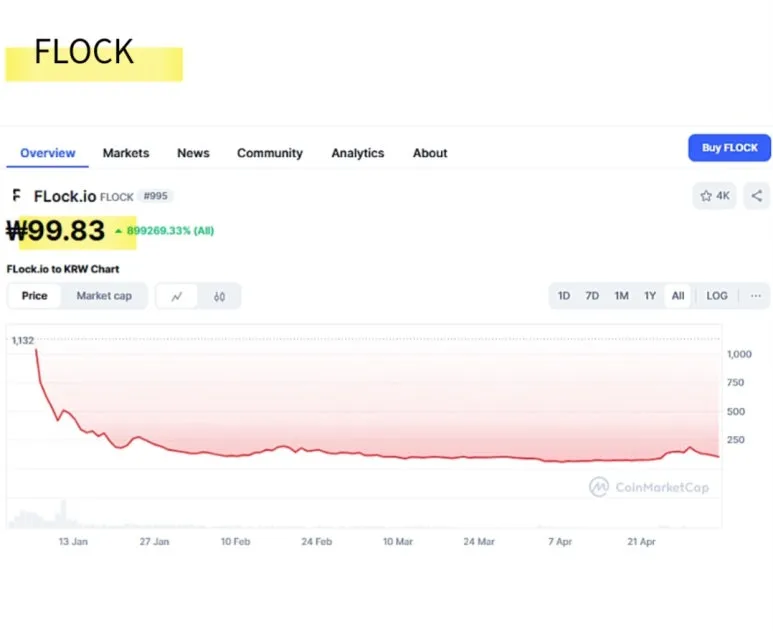Select the All time range
Viewport: 773px width, 631px height.
[x=678, y=296]
